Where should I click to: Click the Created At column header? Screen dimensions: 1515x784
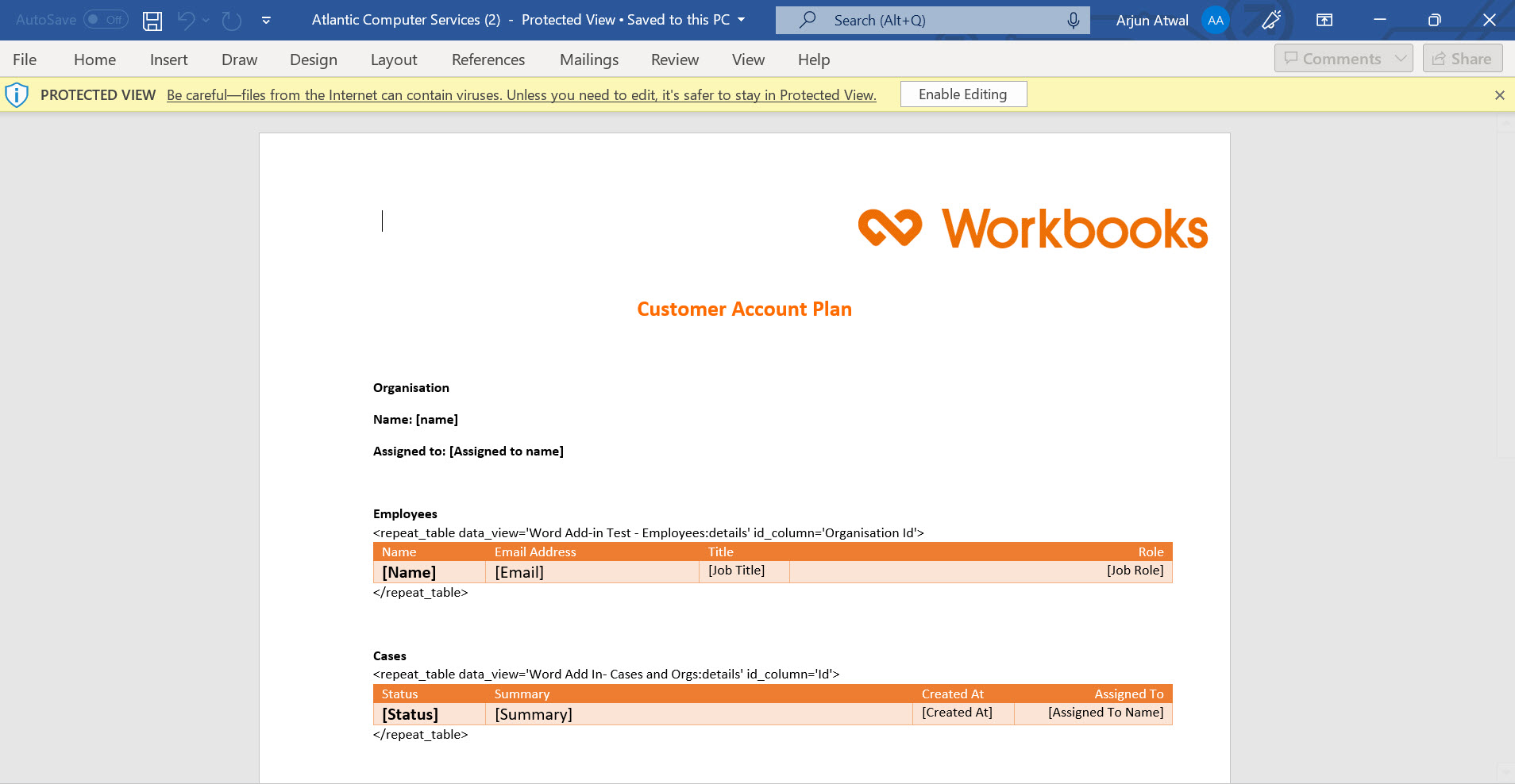[952, 694]
